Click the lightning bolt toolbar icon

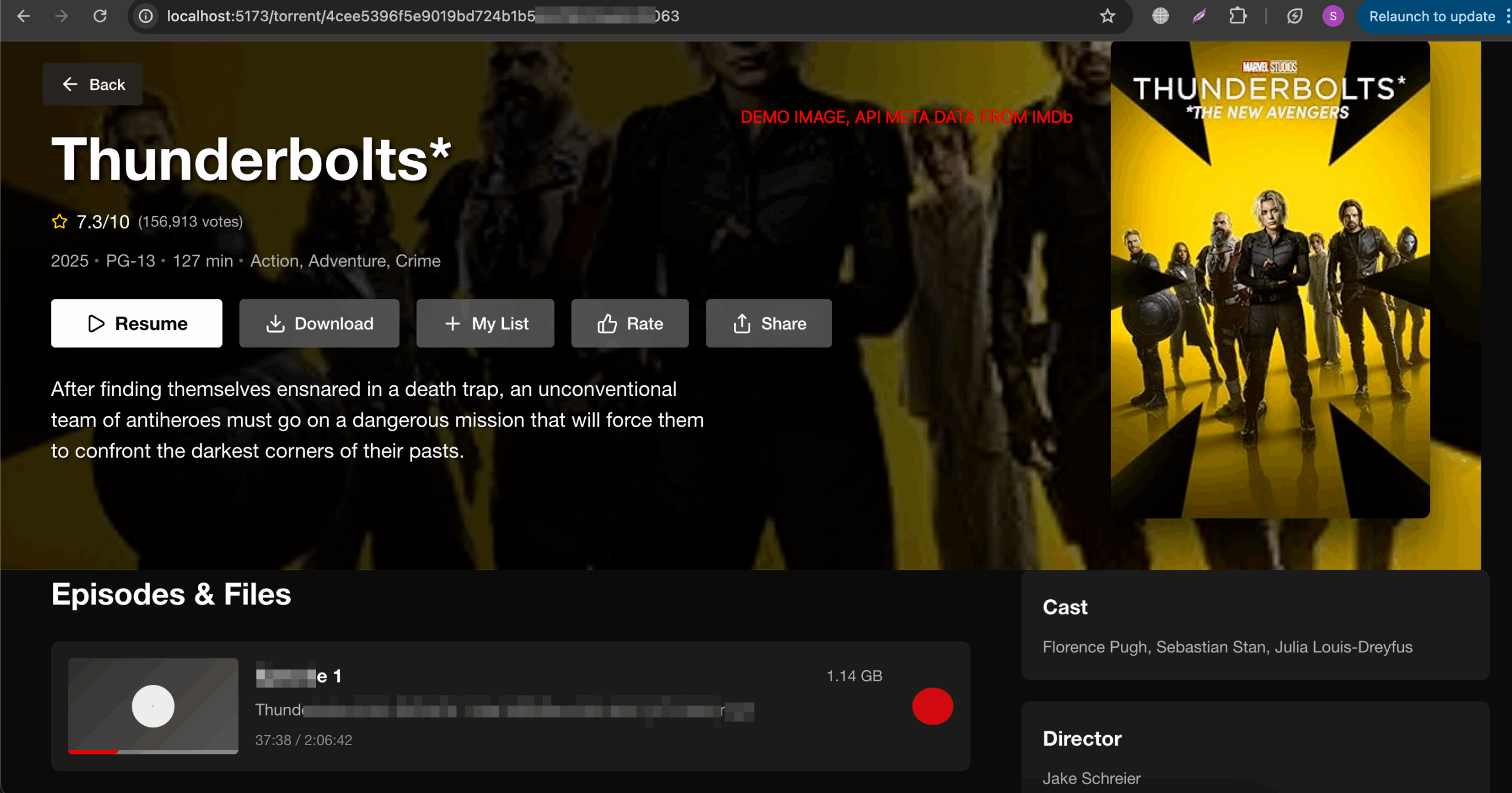point(1295,17)
